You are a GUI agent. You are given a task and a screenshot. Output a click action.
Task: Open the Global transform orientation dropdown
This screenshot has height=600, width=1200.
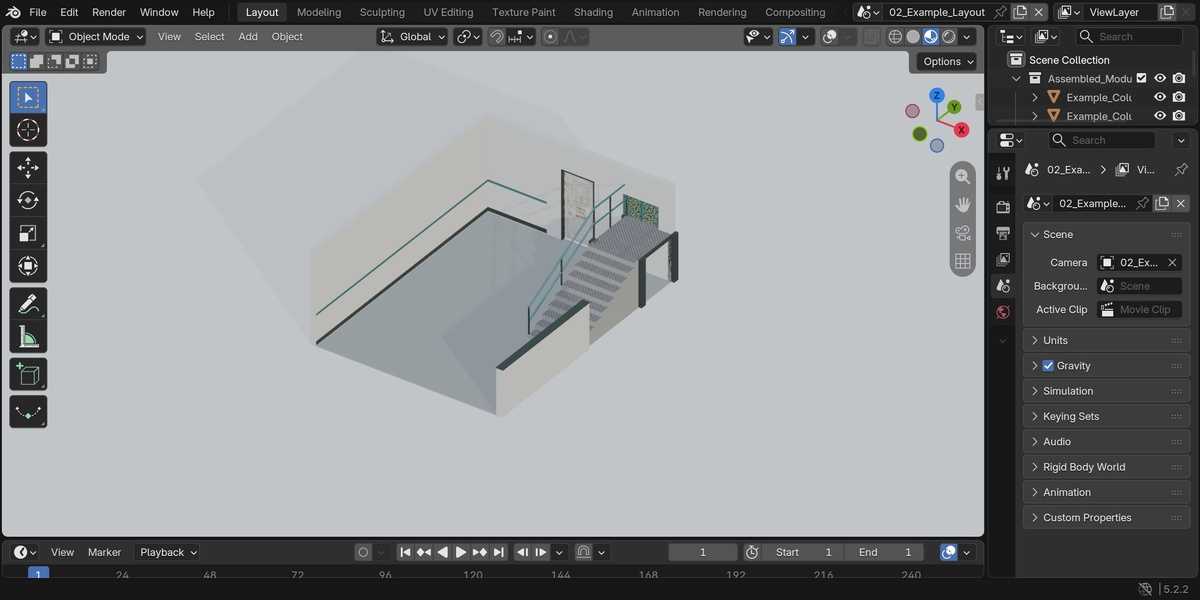[412, 36]
